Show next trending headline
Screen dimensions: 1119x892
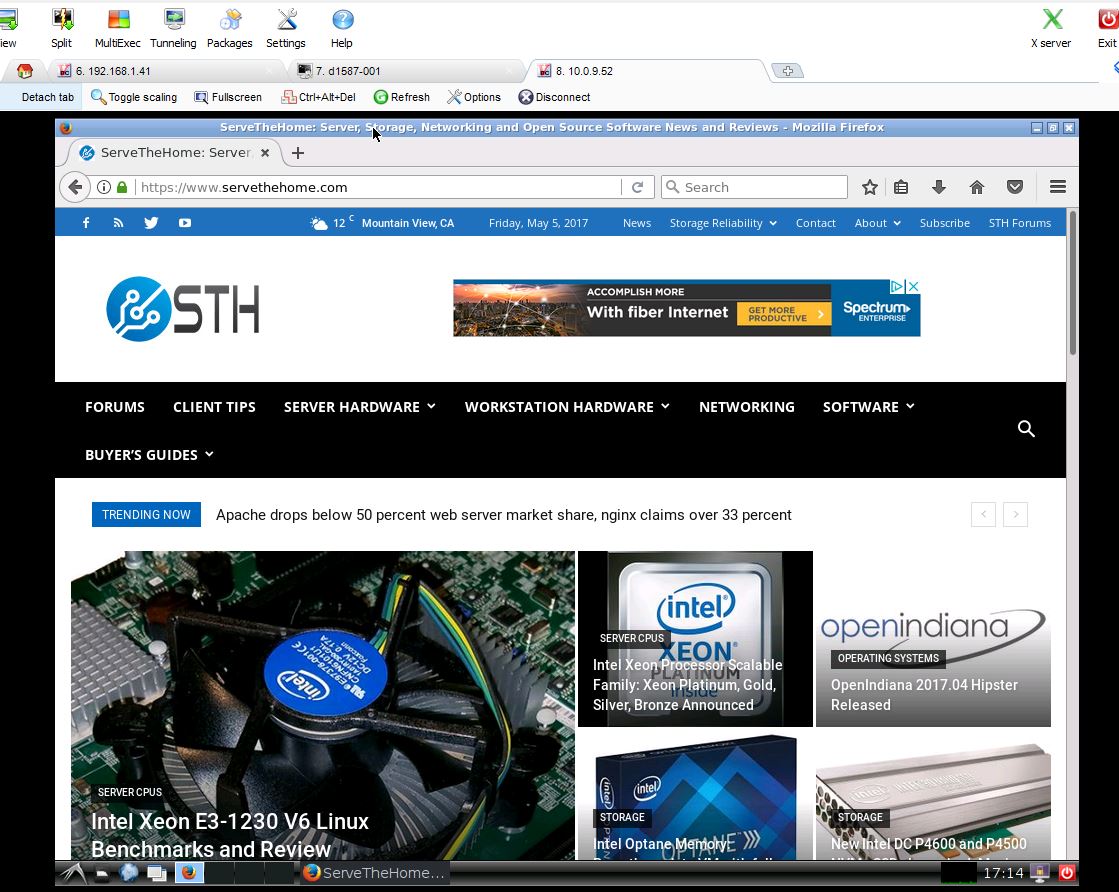[x=1016, y=515]
